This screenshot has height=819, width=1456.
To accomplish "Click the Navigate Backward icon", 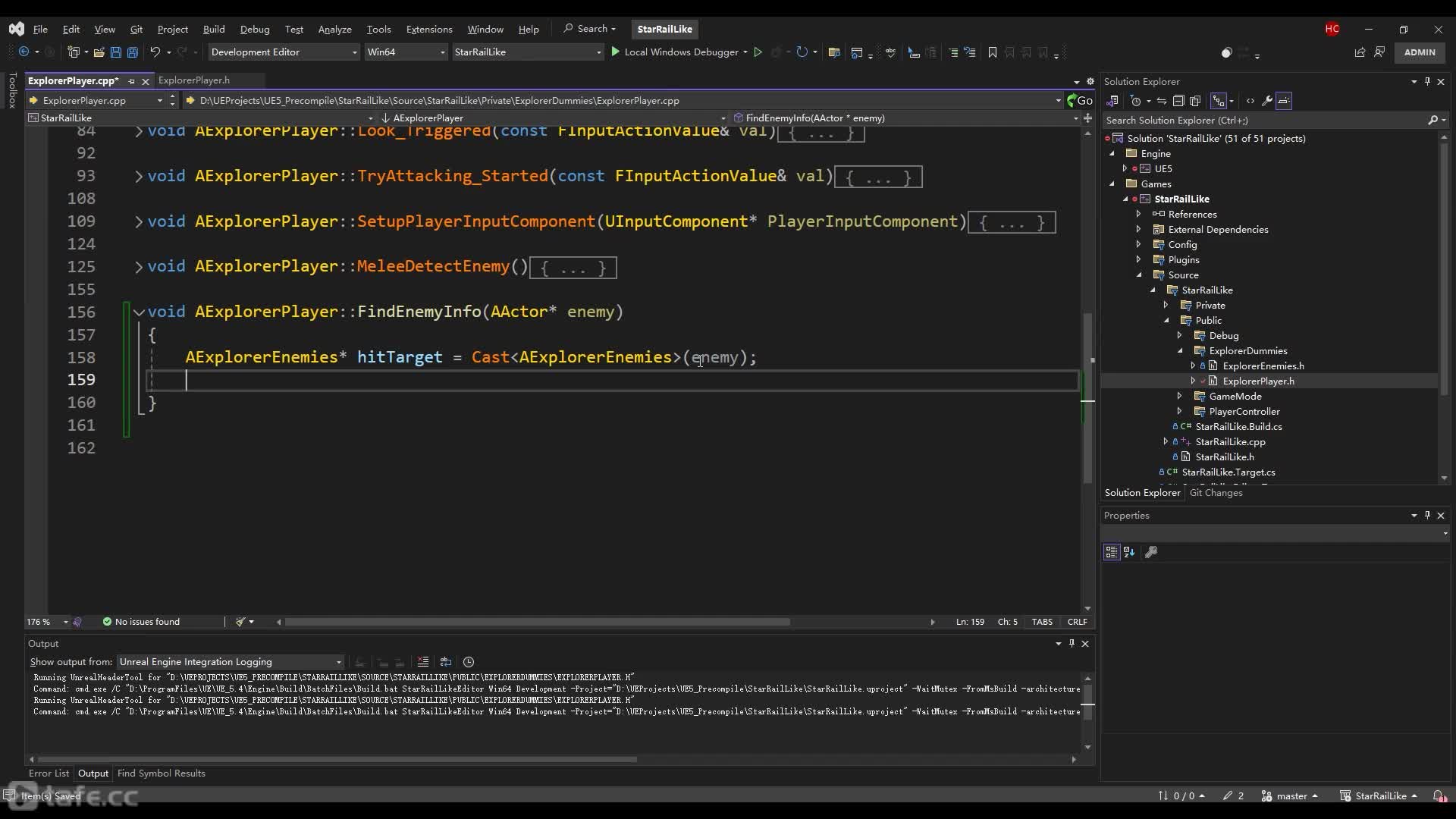I will coord(24,52).
